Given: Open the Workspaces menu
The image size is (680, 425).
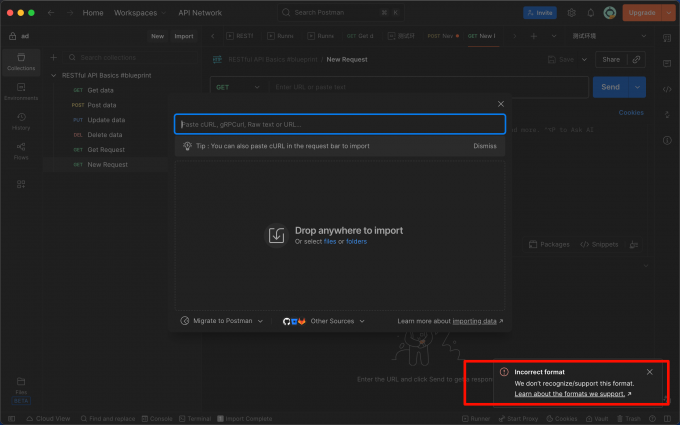Looking at the screenshot, I should tap(140, 13).
